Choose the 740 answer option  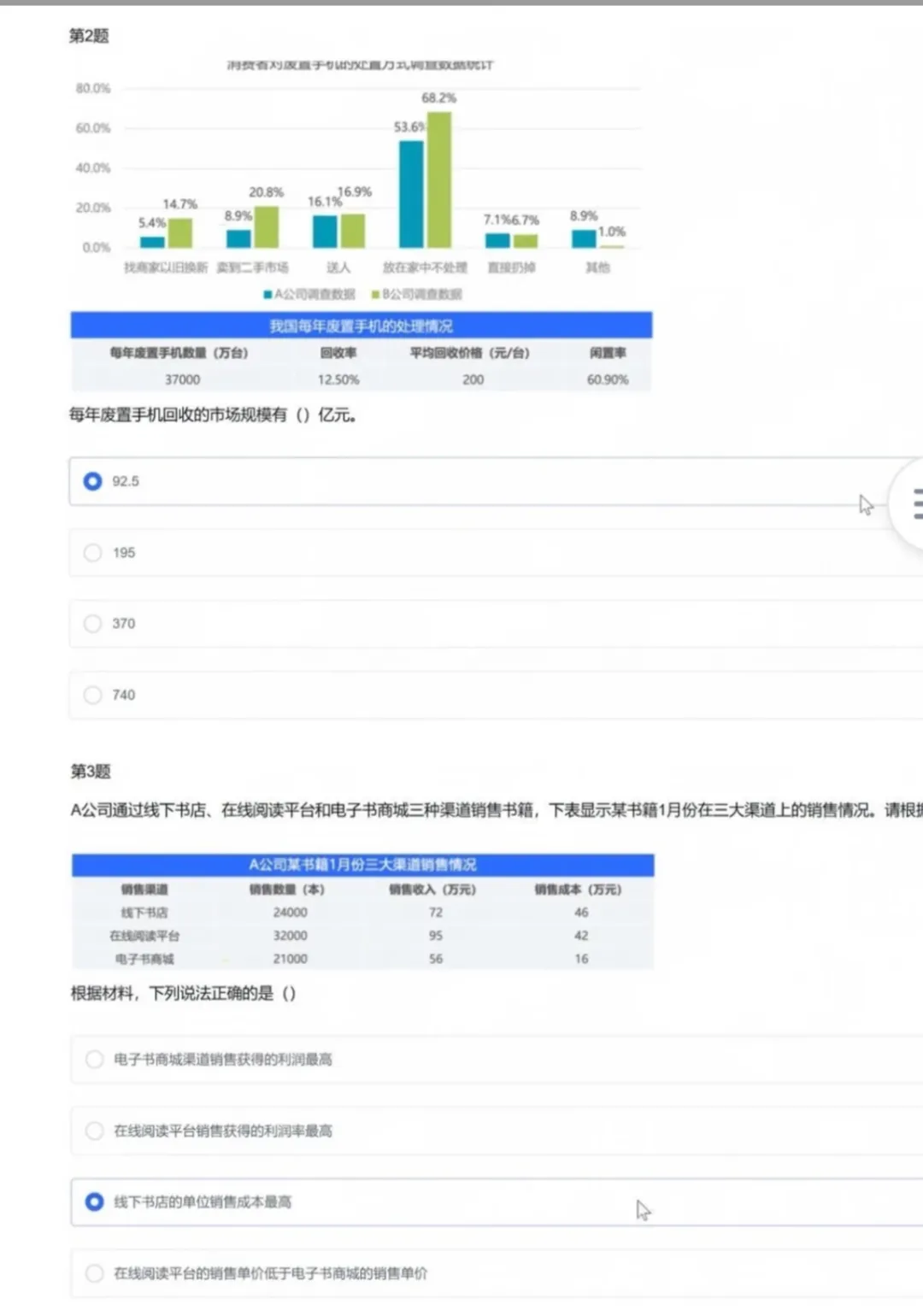click(496, 695)
